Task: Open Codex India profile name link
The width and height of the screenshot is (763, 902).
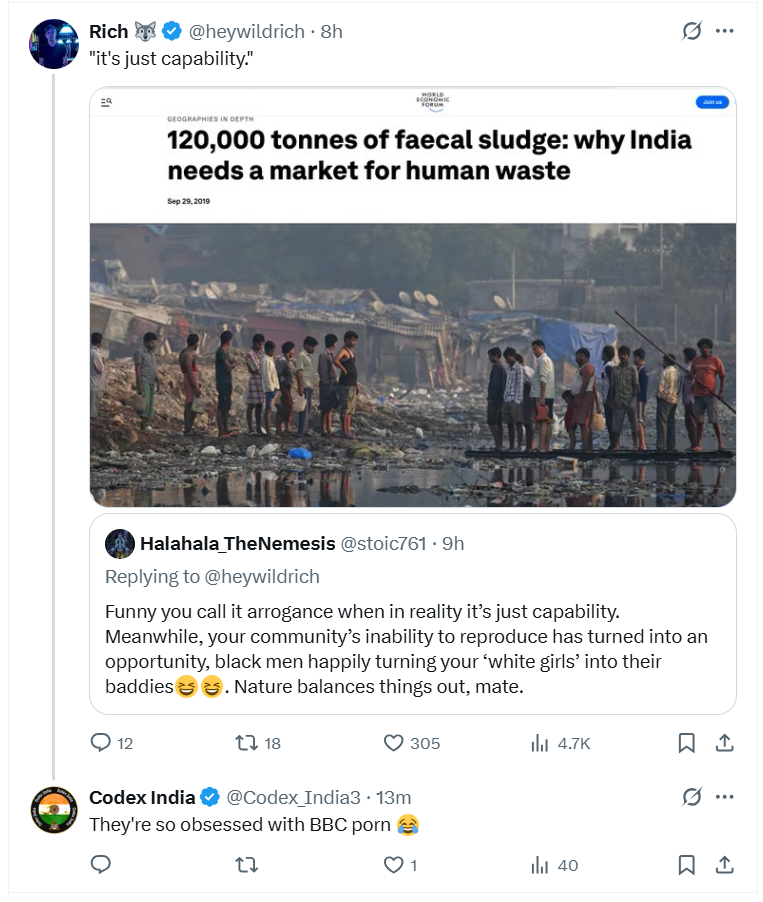Action: tap(141, 797)
